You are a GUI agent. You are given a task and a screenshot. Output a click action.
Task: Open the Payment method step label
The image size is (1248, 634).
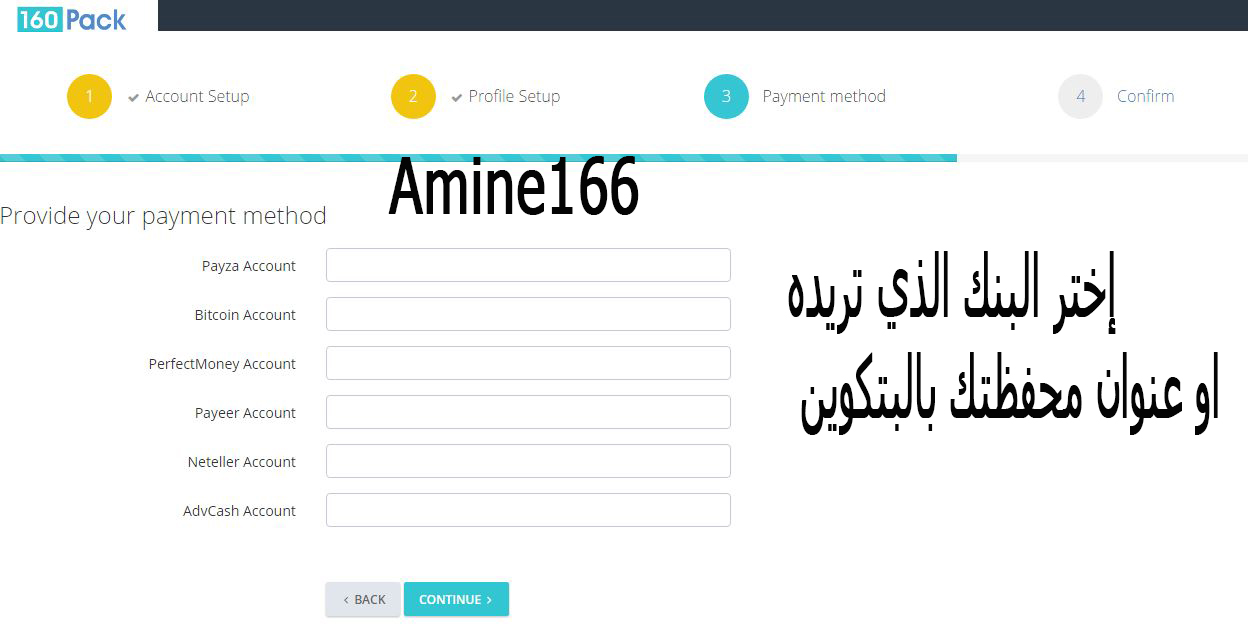click(x=824, y=97)
